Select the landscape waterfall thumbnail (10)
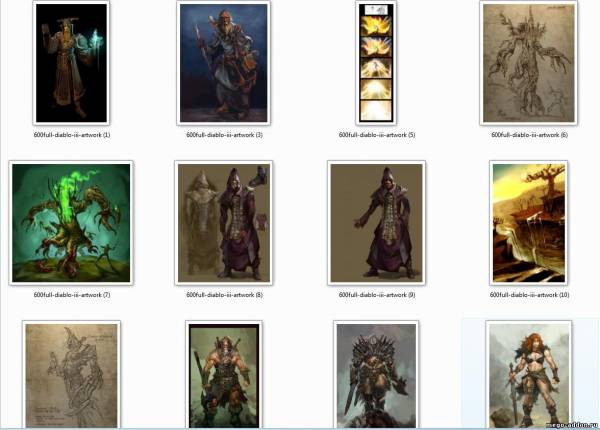 pyautogui.click(x=529, y=223)
